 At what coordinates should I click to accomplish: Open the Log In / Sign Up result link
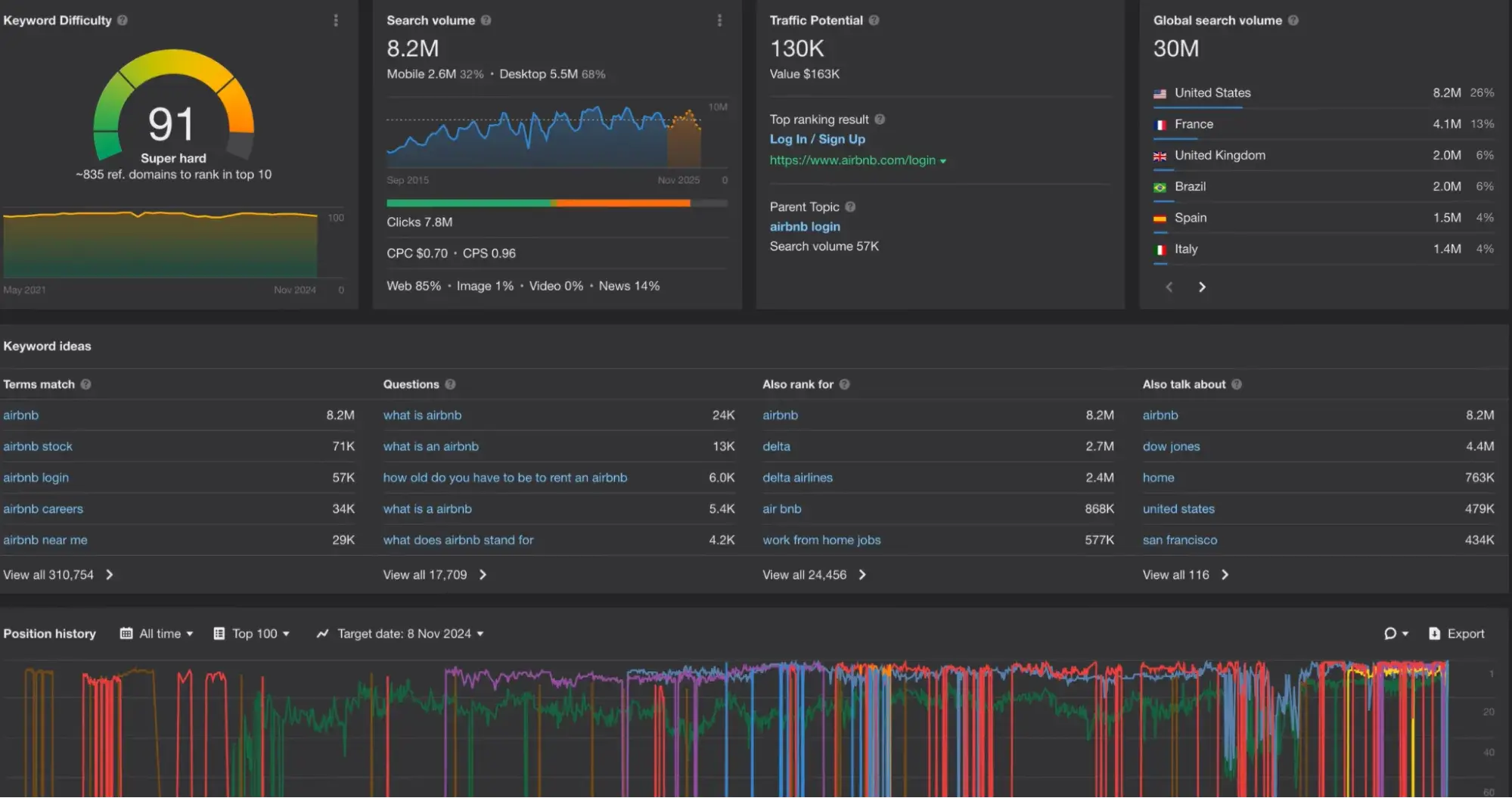(817, 139)
